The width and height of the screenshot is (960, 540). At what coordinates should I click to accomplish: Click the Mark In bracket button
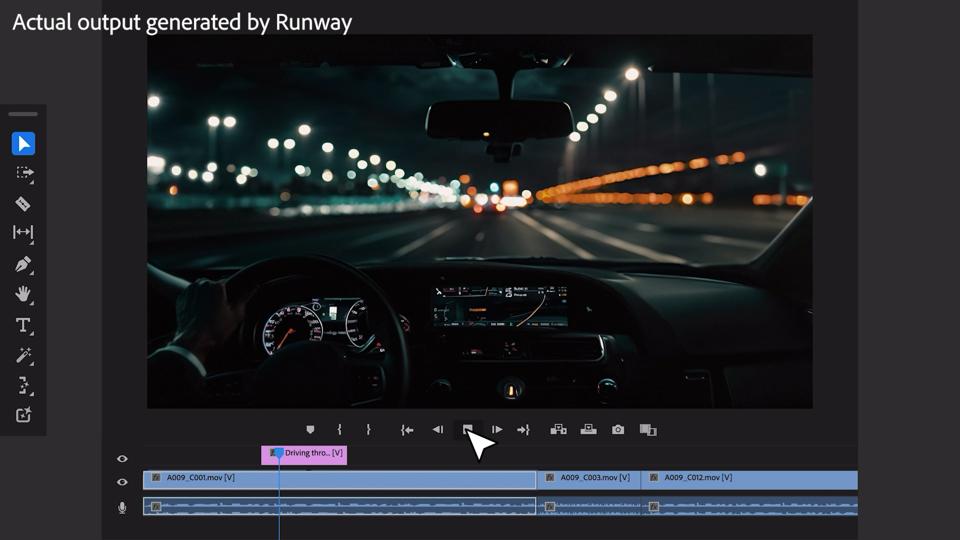tap(340, 430)
